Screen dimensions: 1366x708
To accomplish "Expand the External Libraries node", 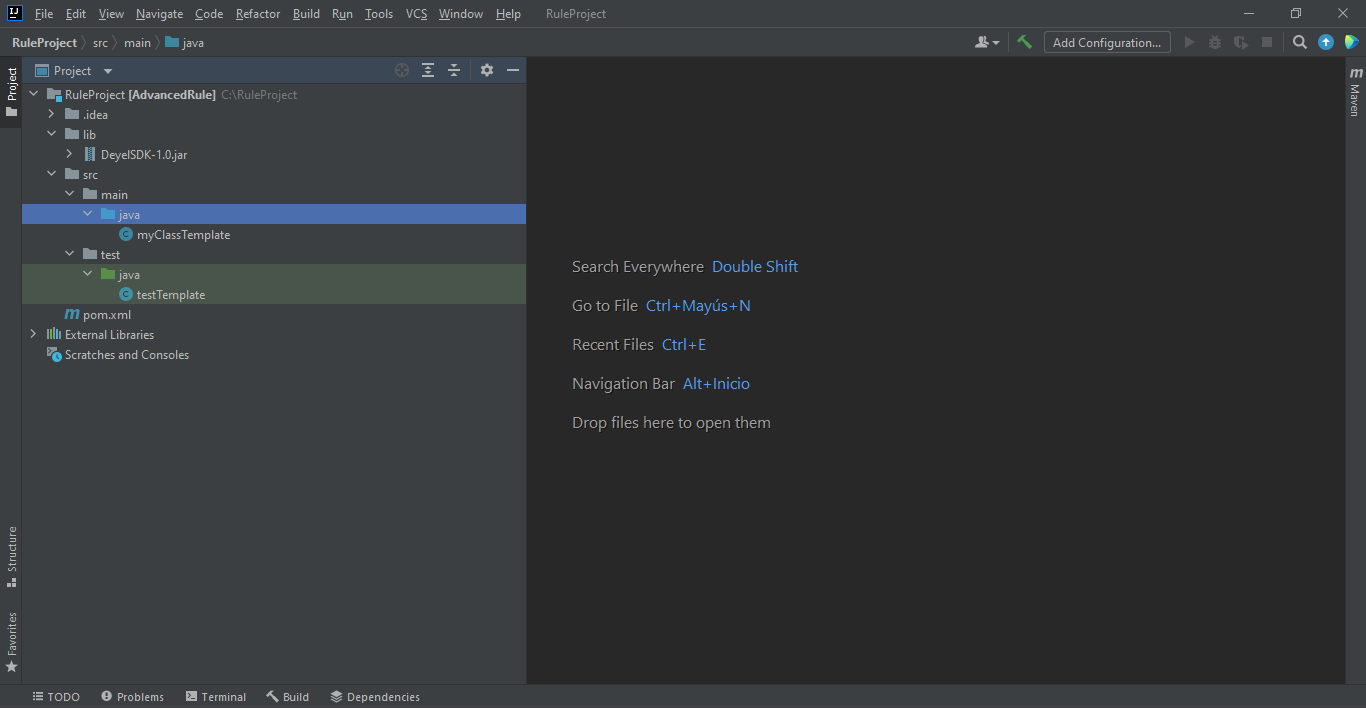I will coord(34,335).
